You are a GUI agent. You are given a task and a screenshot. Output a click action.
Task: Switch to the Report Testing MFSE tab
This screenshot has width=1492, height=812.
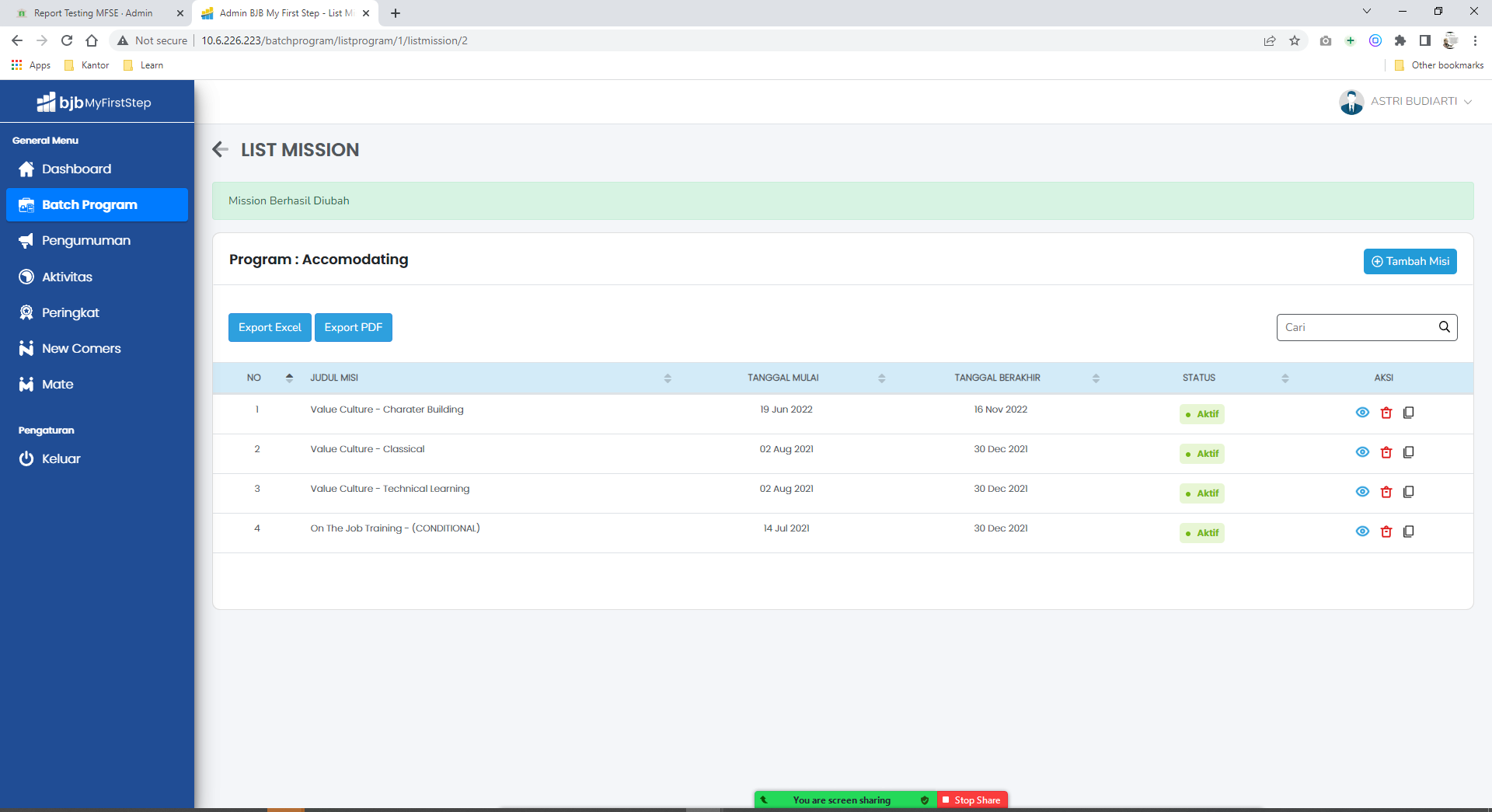(93, 13)
